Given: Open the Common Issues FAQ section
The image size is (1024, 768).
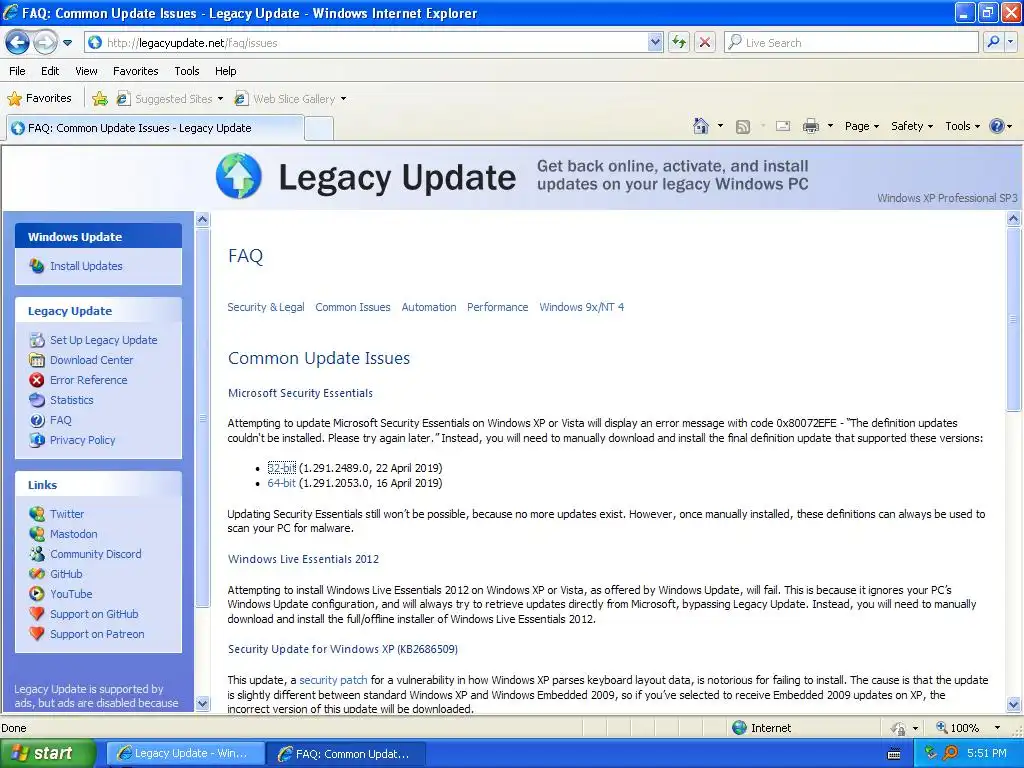Looking at the screenshot, I should (353, 307).
